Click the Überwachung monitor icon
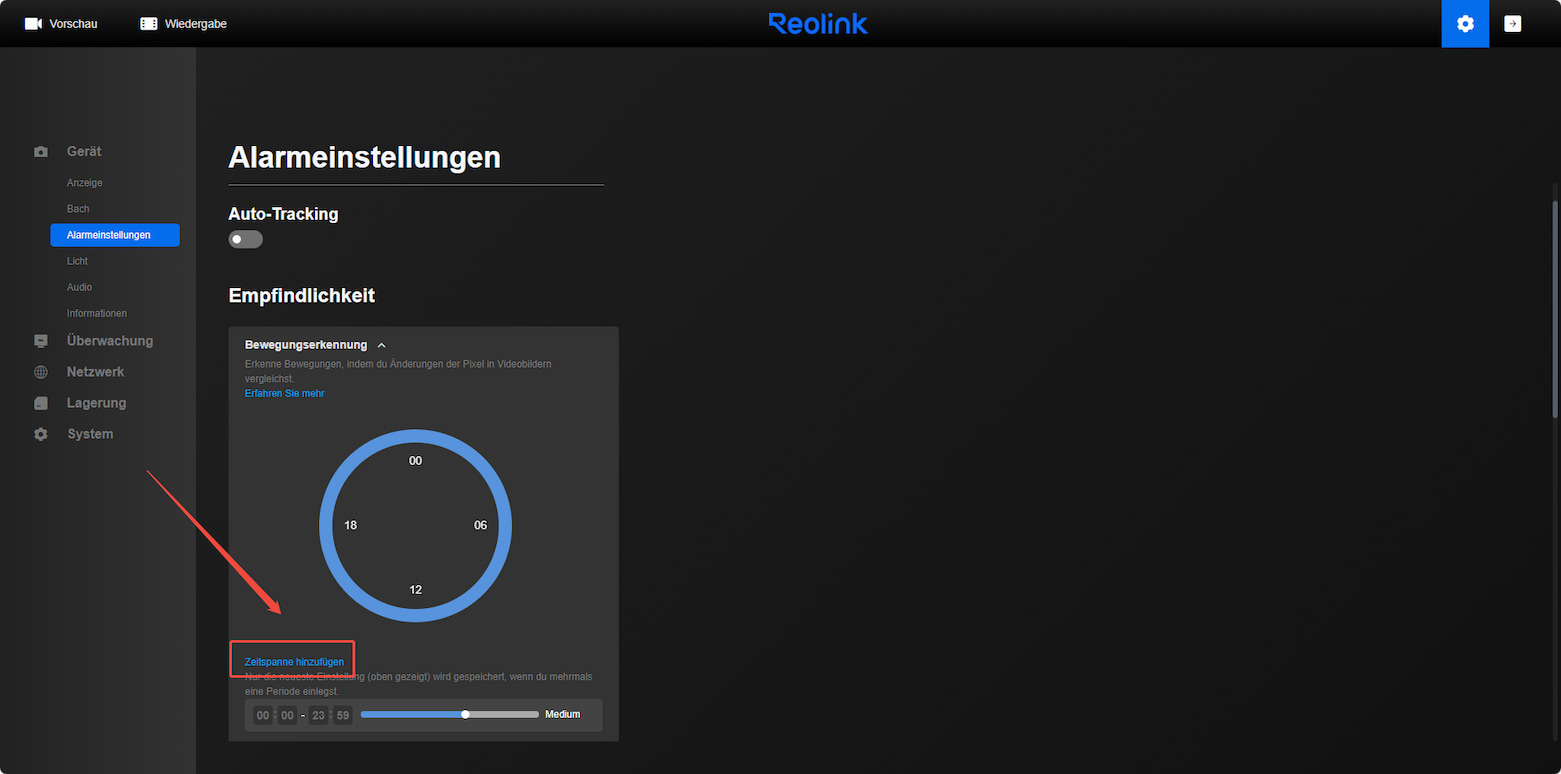 coord(41,341)
